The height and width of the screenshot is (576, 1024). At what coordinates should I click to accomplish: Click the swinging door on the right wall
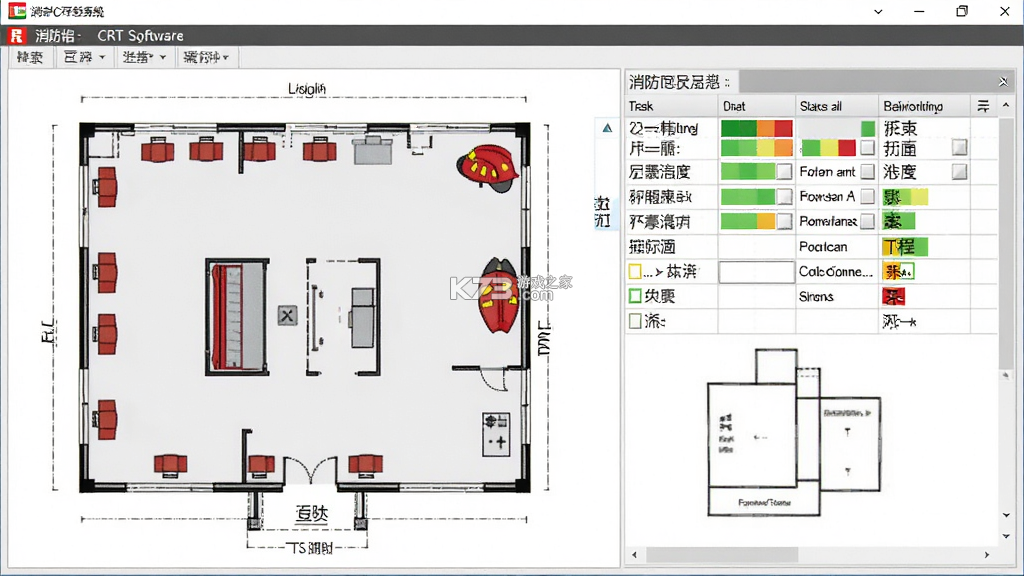pos(494,379)
